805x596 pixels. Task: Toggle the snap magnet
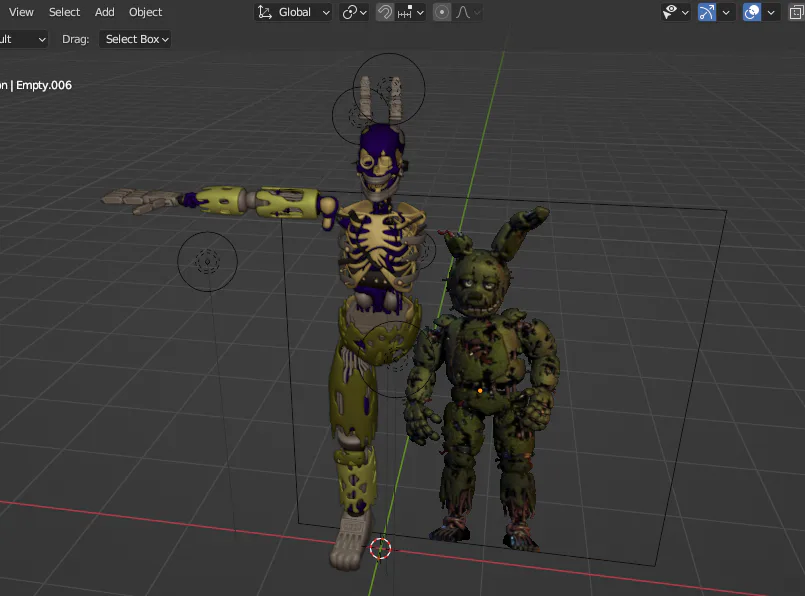385,12
